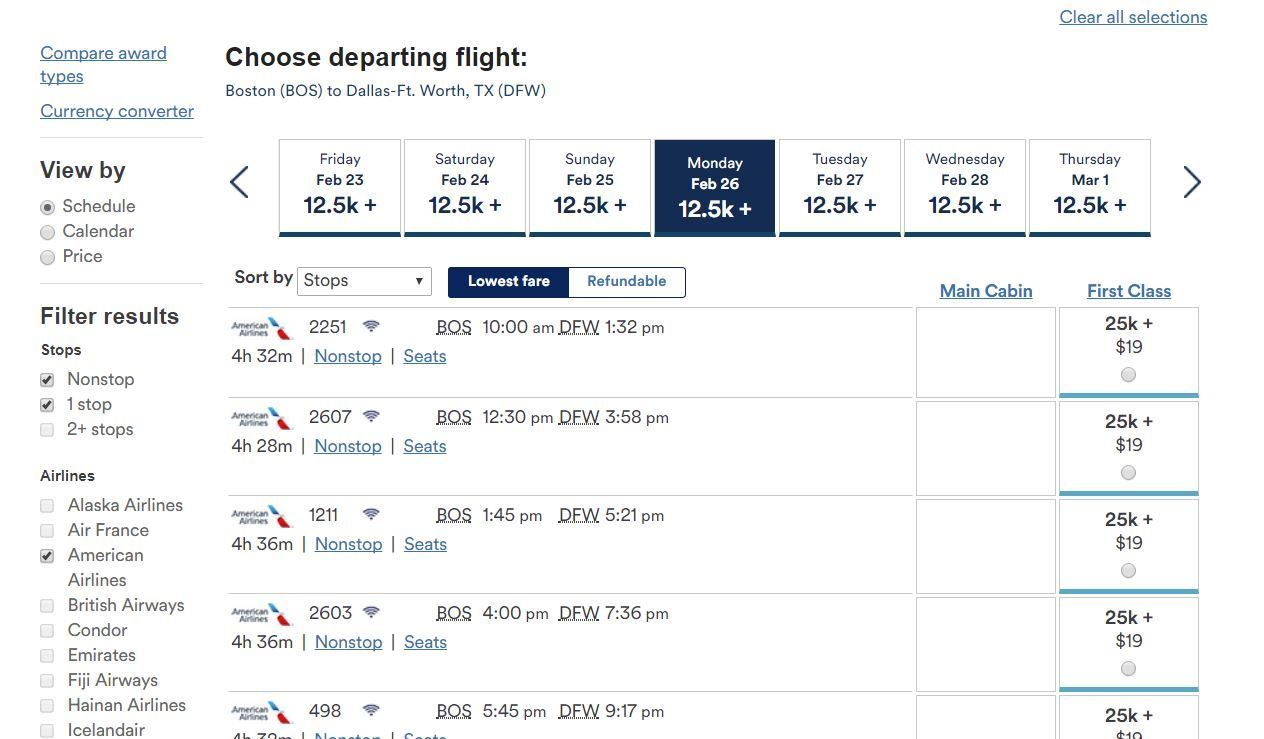Select Calendar view radio button
The width and height of the screenshot is (1264, 739).
point(47,232)
